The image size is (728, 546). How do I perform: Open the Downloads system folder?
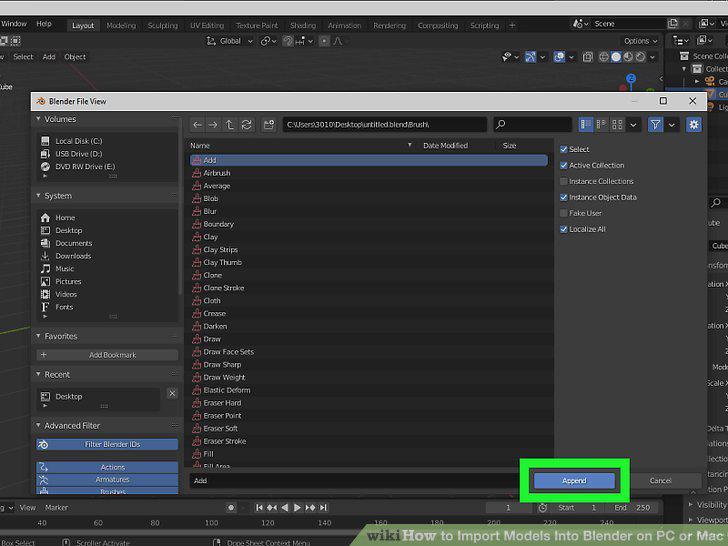pyautogui.click(x=73, y=256)
